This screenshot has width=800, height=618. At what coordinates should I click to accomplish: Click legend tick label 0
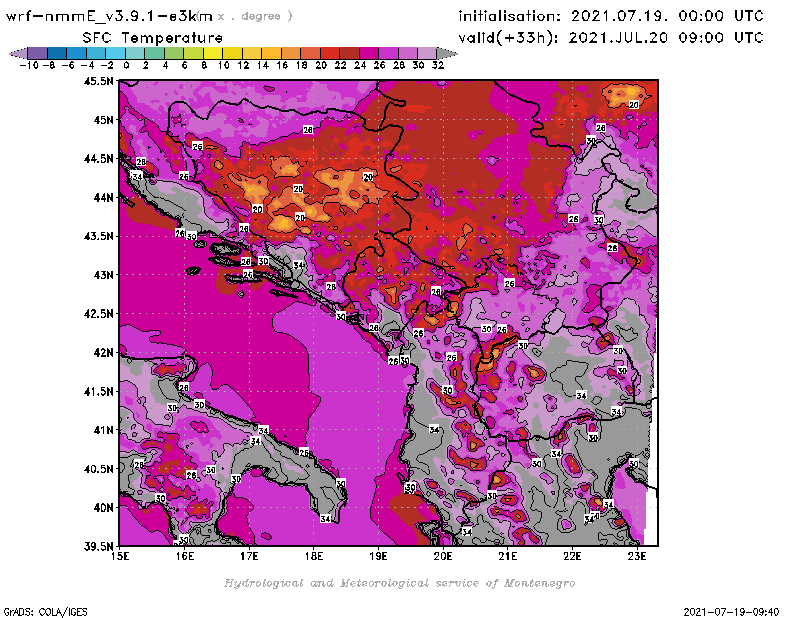point(126,65)
